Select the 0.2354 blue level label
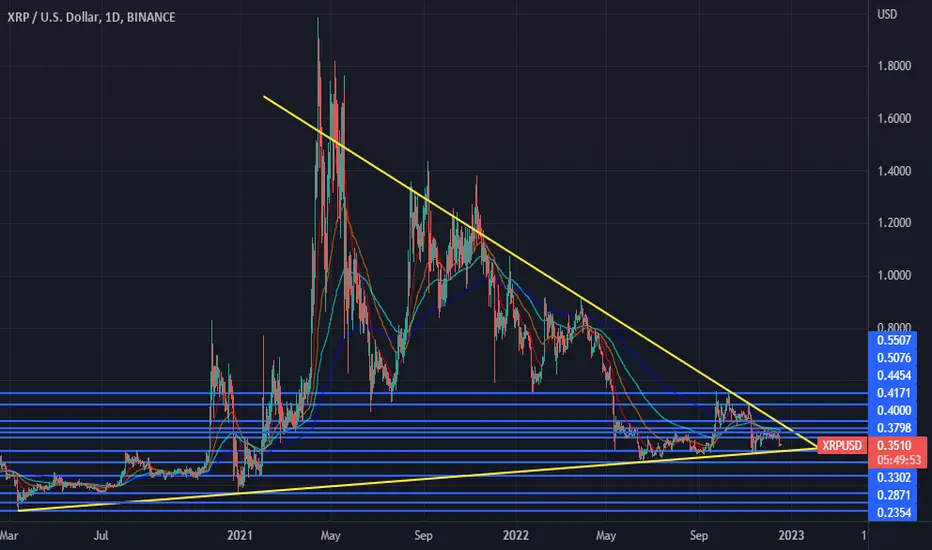Image resolution: width=932 pixels, height=550 pixels. click(x=894, y=513)
